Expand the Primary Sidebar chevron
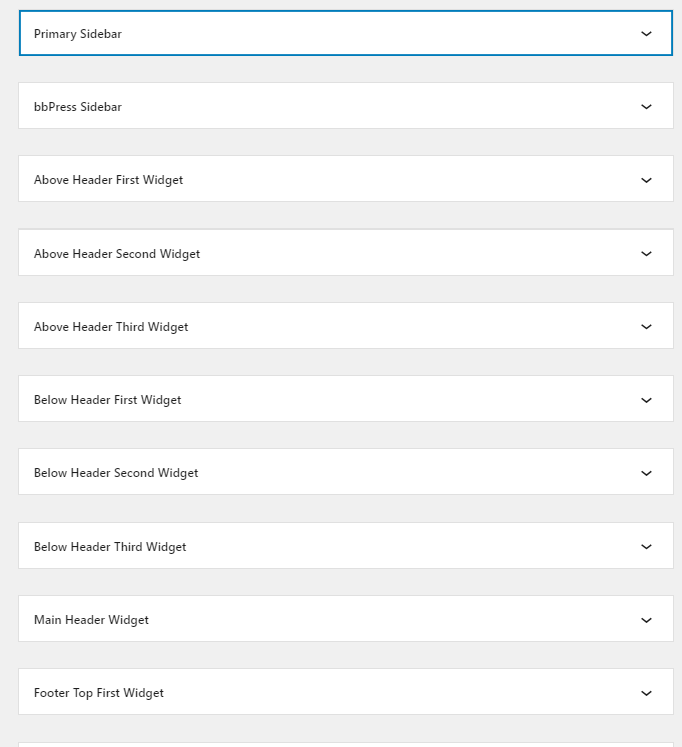This screenshot has height=747, width=682. tap(646, 34)
